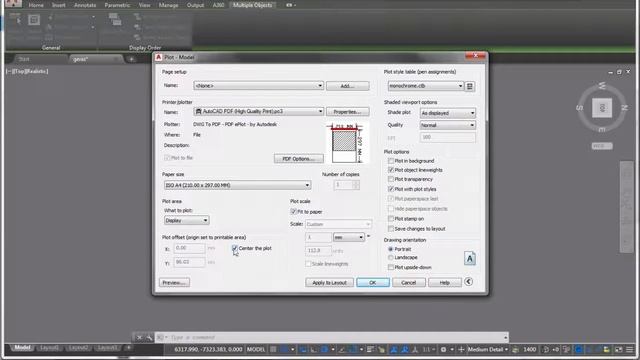The height and width of the screenshot is (360, 640).
Task: Click the workspace switching gear icon
Action: (x=443, y=349)
